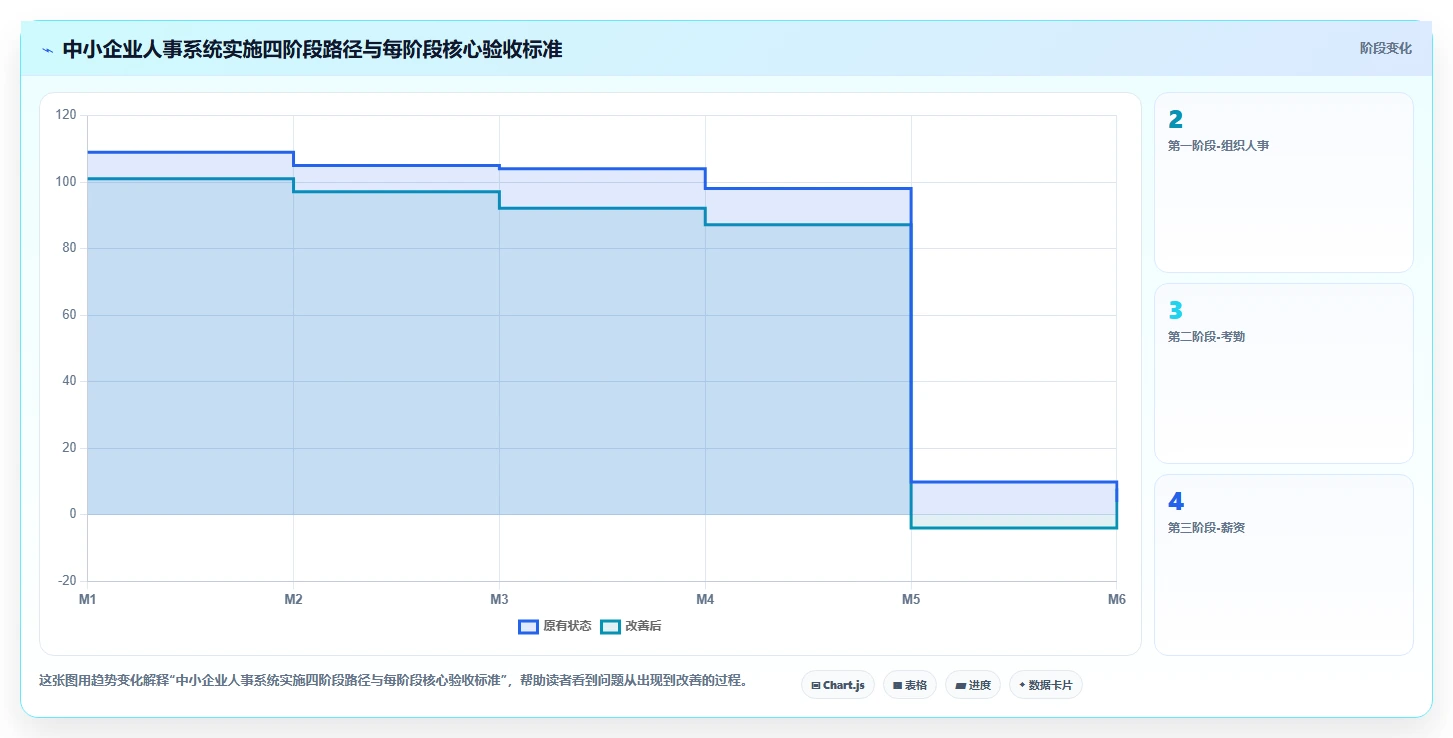This screenshot has width=1453, height=738.
Task: Click the M2 x-axis label
Action: click(293, 599)
